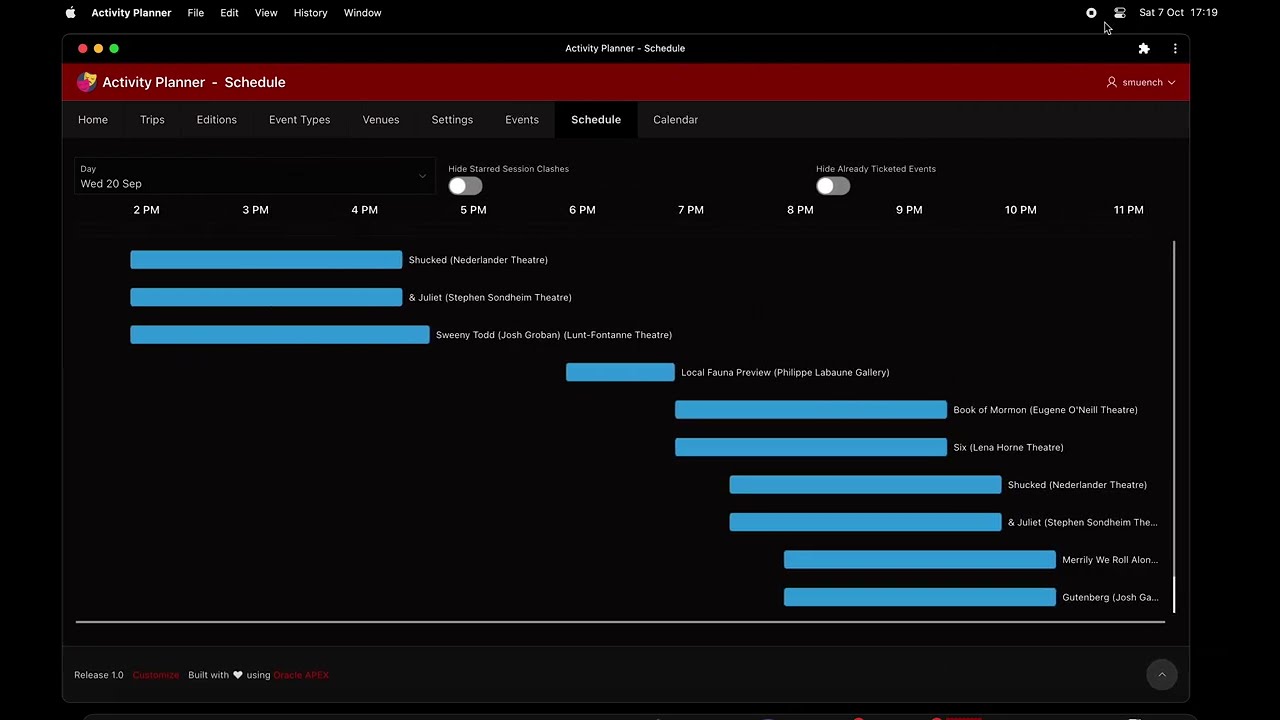Click the 6 PM time axis label
1280x720 pixels.
coord(582,210)
